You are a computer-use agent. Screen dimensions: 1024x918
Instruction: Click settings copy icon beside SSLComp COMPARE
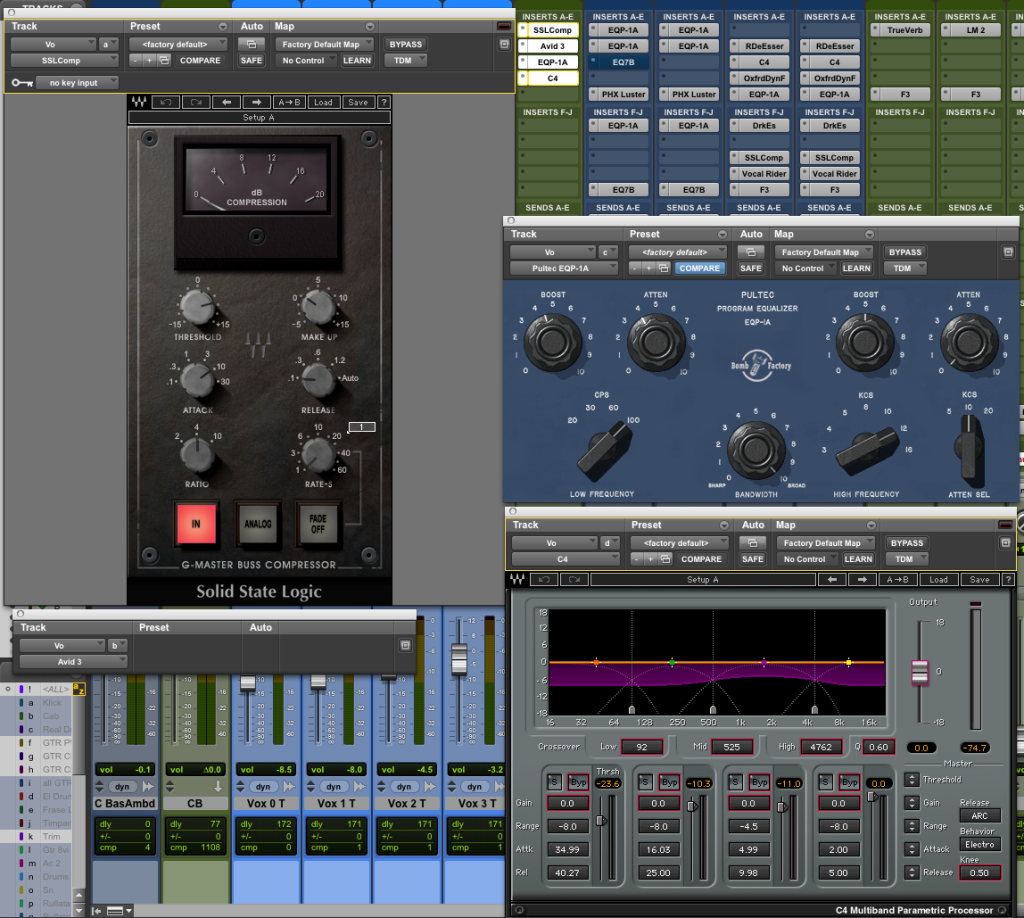pos(163,61)
